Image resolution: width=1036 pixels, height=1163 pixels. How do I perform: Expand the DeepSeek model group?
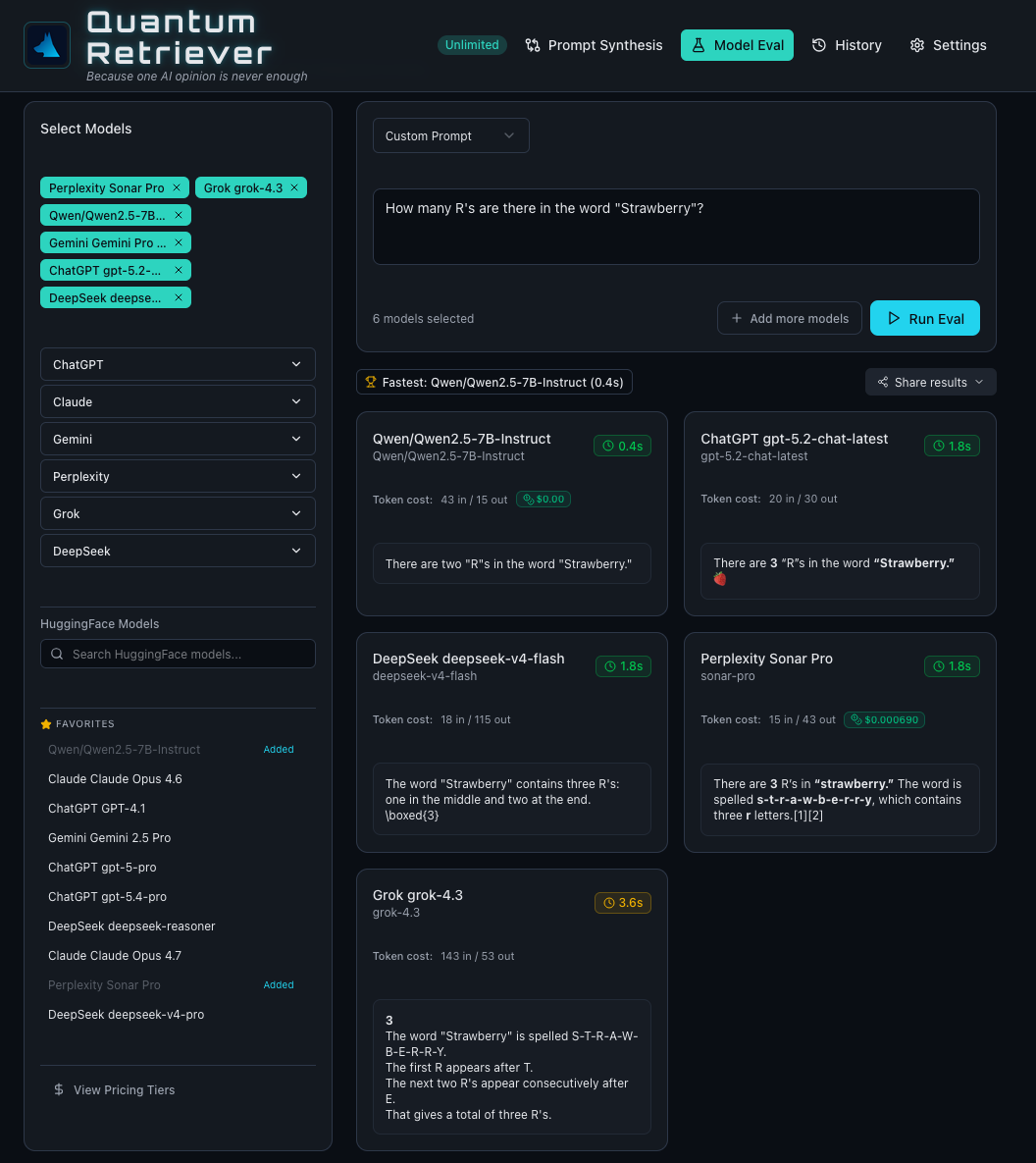point(178,552)
